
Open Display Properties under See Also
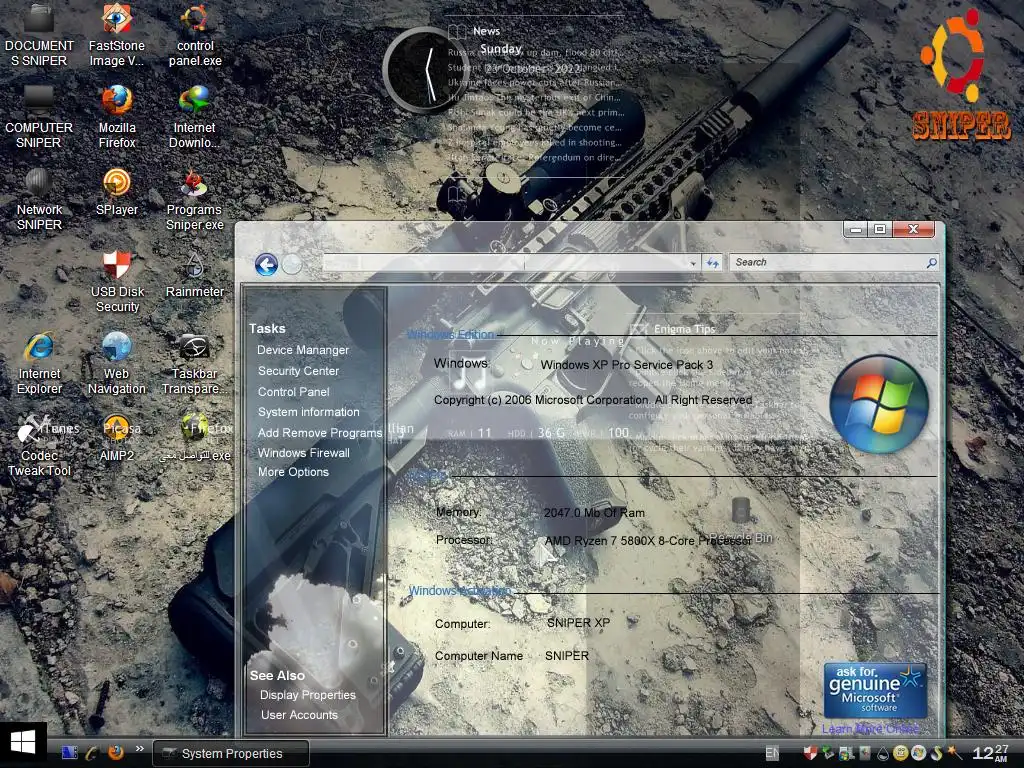coord(308,695)
